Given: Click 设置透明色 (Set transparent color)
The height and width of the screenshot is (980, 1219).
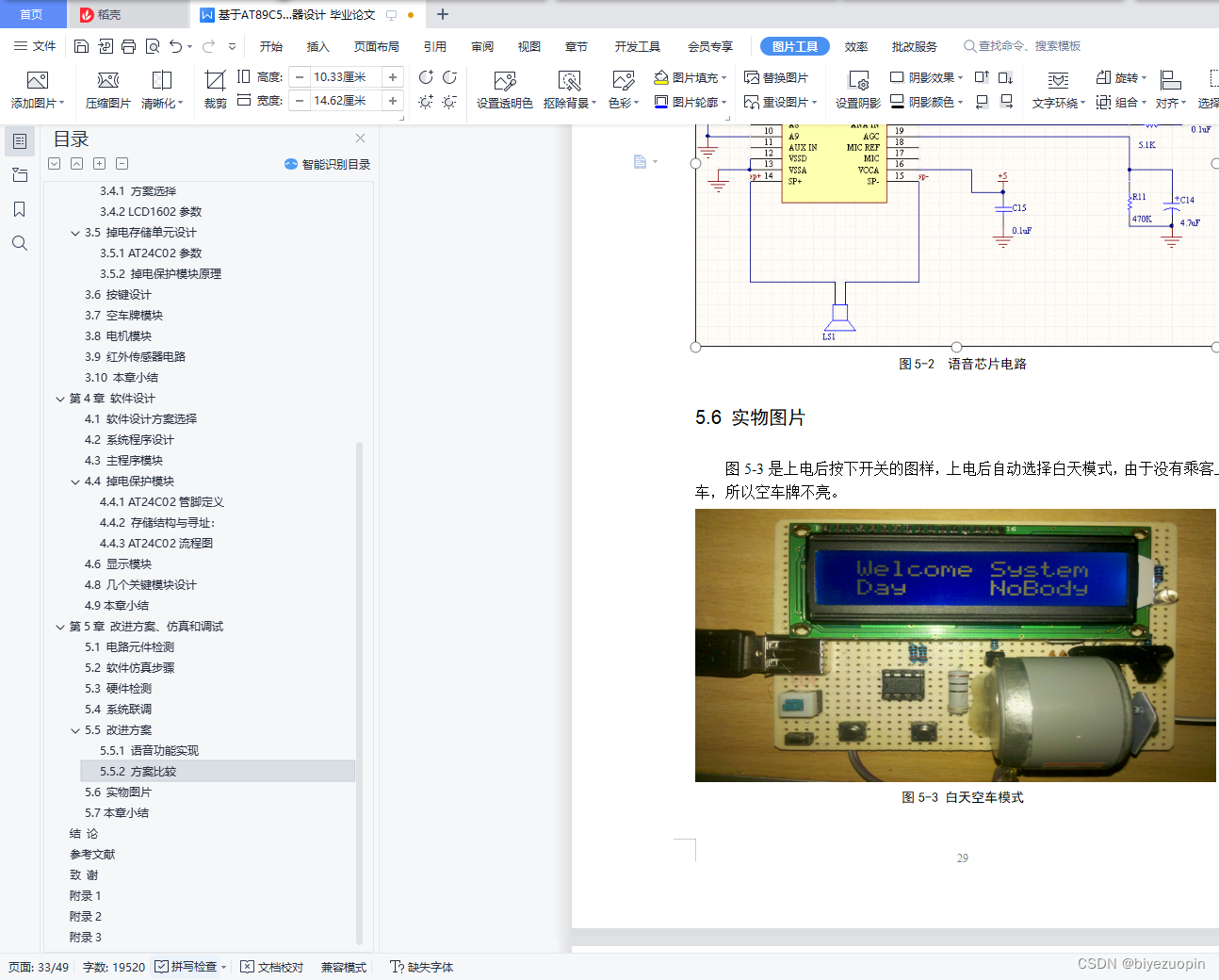Looking at the screenshot, I should (x=505, y=90).
